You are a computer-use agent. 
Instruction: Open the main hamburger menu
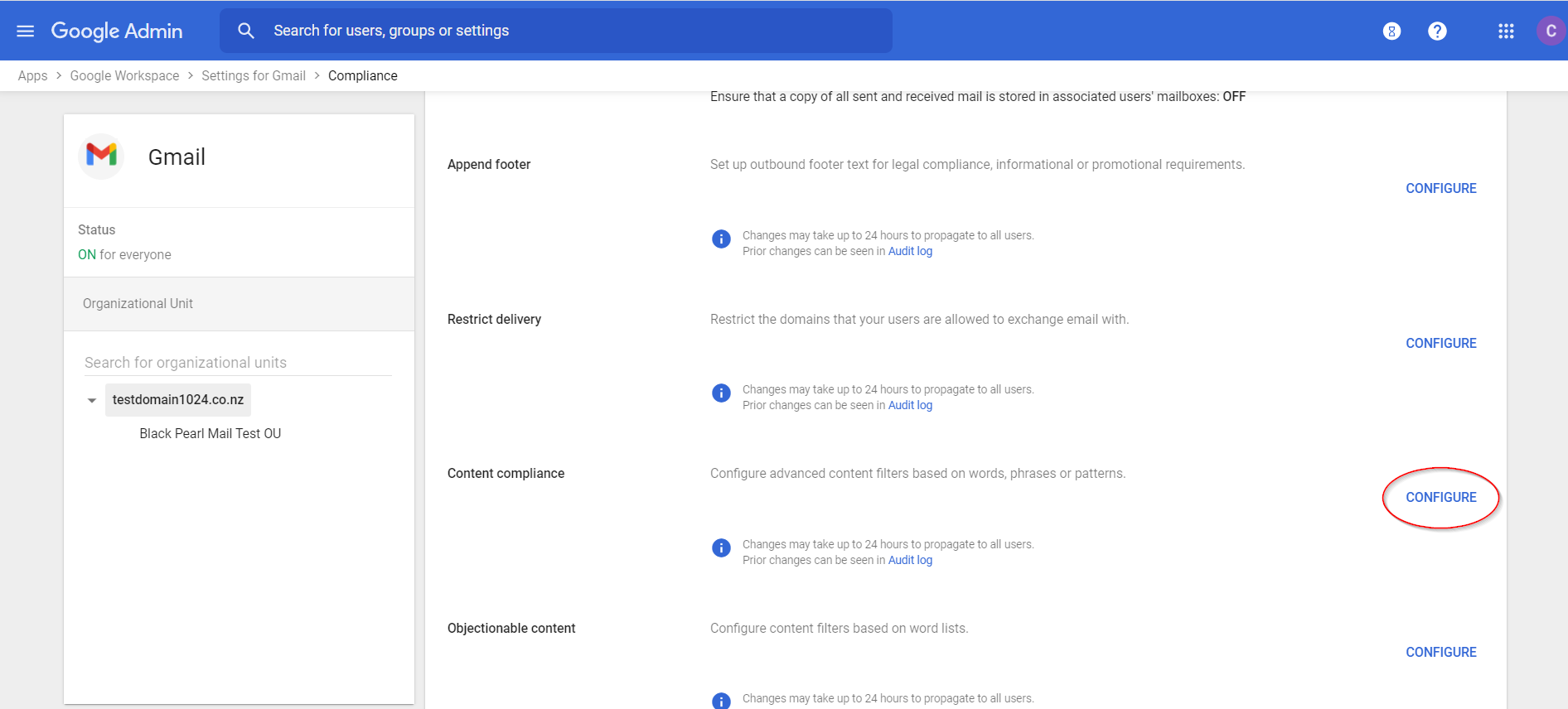(x=26, y=31)
